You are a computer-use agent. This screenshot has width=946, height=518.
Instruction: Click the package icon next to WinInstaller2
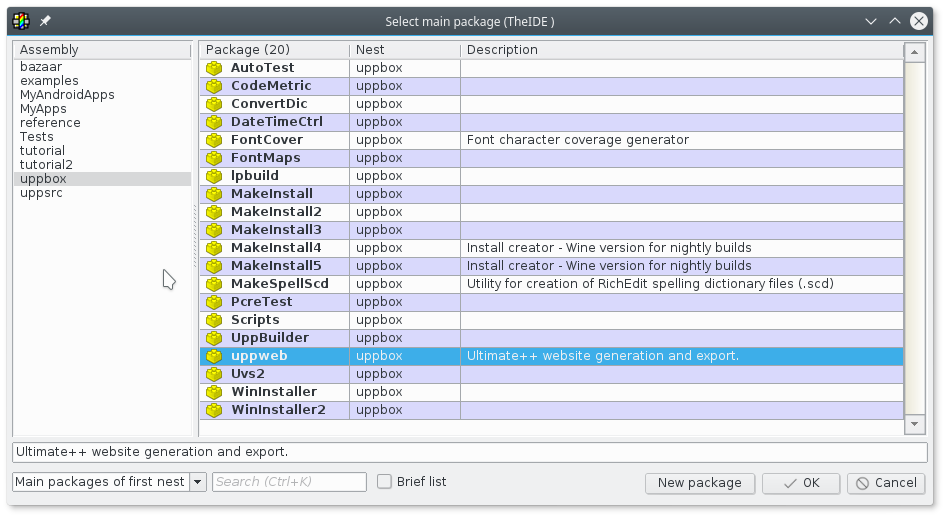tap(213, 410)
